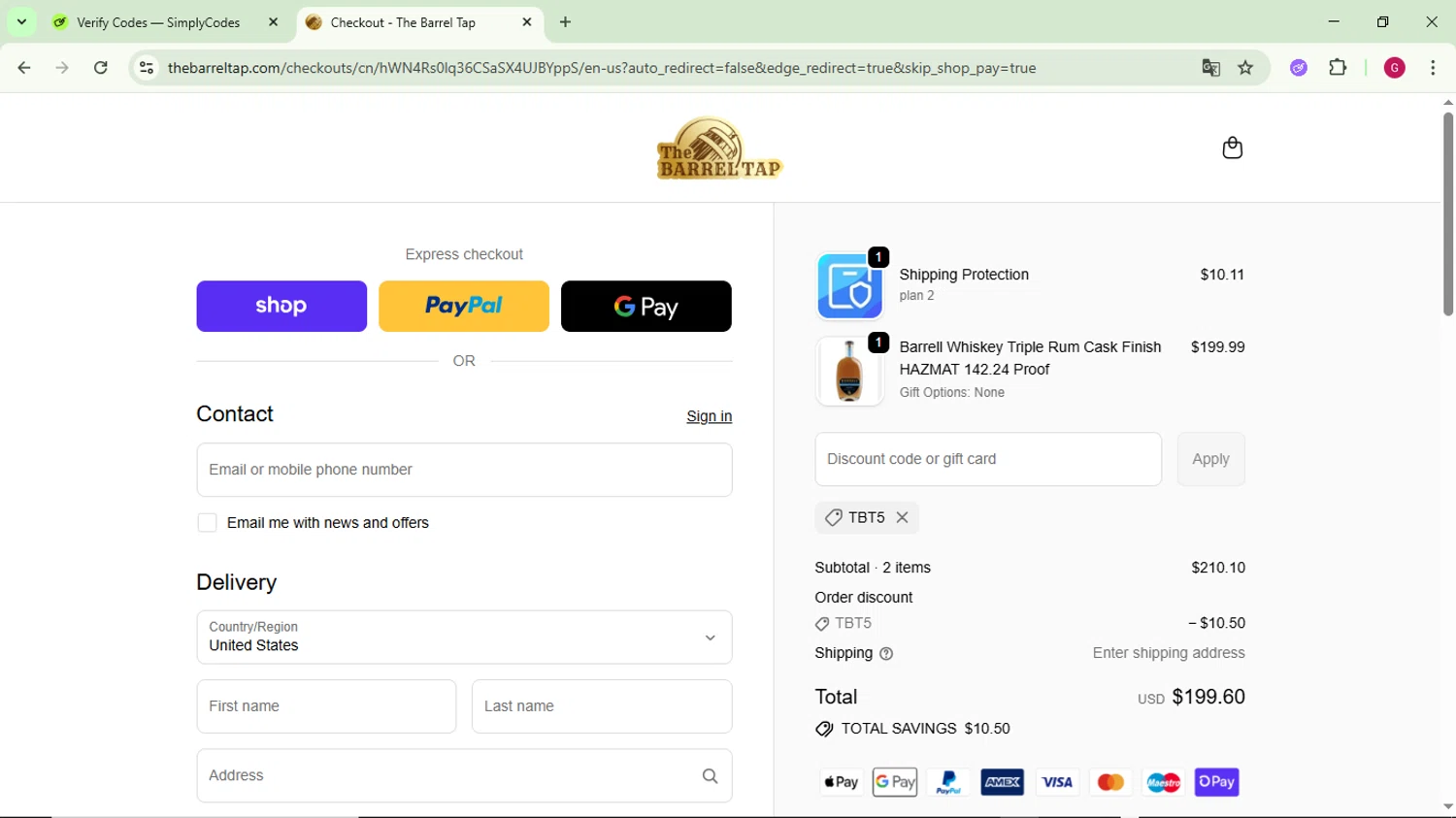Click the Mastercard card icon
Image resolution: width=1456 pixels, height=818 pixels.
(1109, 782)
